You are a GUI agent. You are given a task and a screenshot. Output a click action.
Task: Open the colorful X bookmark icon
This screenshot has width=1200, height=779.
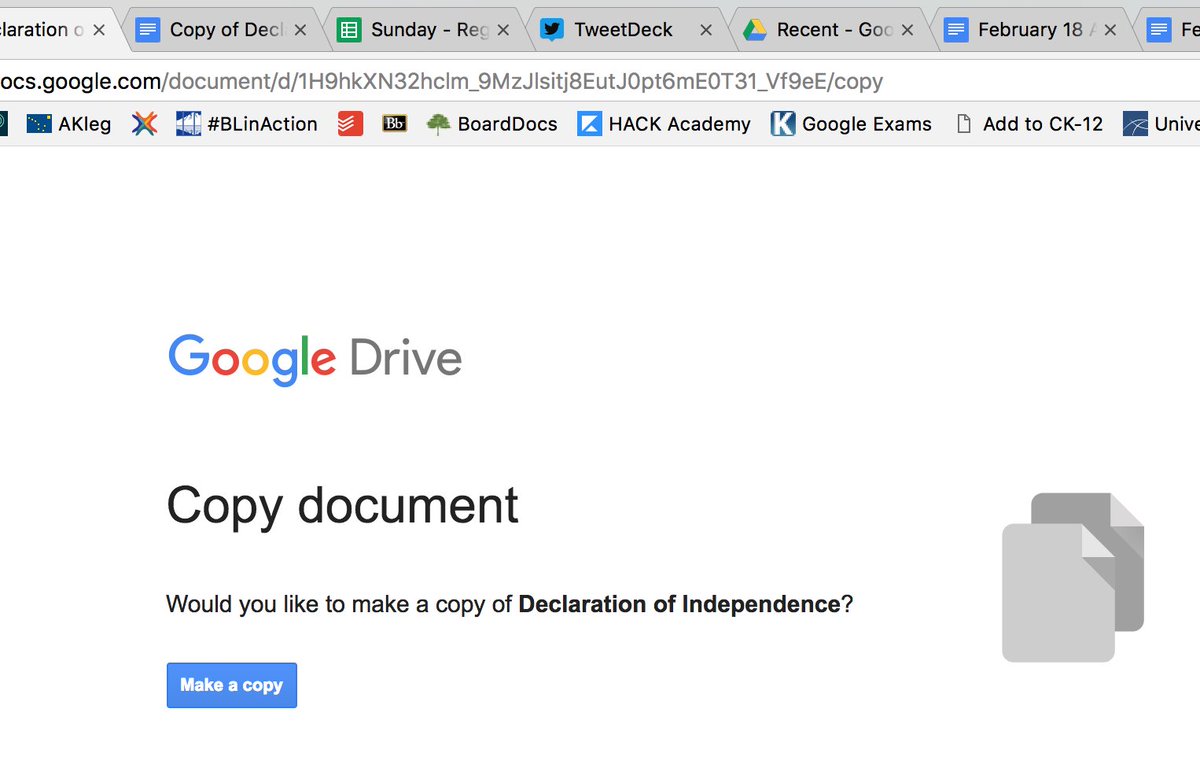coord(145,124)
